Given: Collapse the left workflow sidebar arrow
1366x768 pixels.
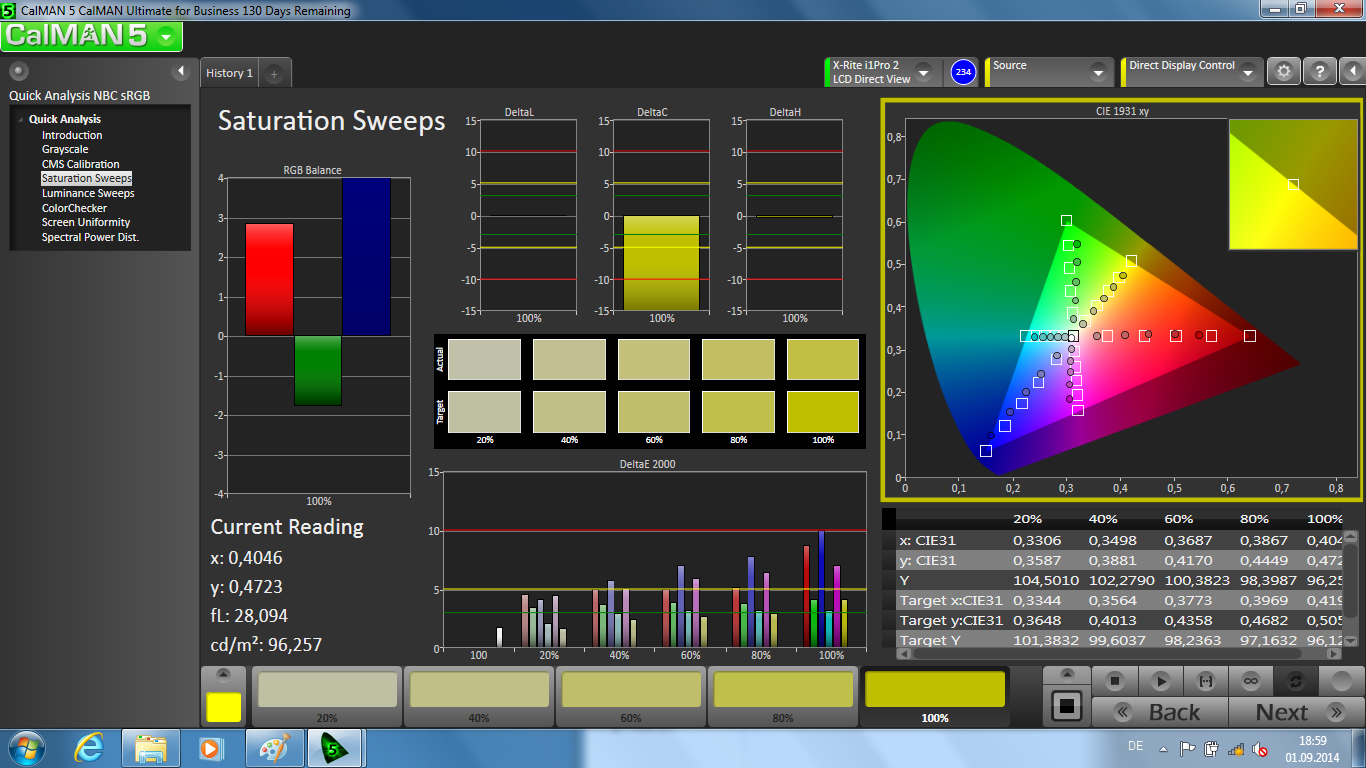Looking at the screenshot, I should pos(181,71).
